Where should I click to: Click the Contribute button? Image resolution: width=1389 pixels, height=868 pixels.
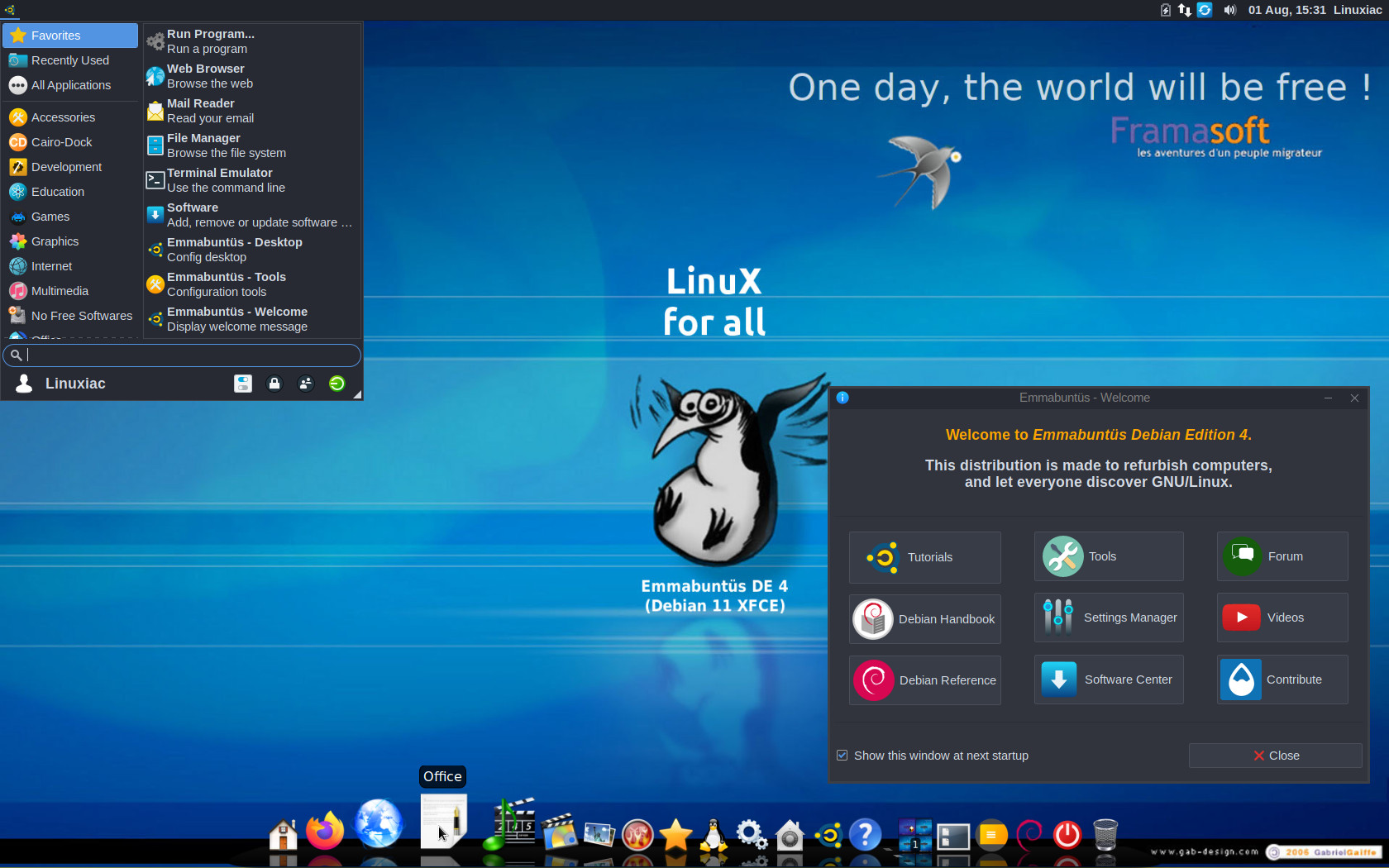tap(1282, 680)
